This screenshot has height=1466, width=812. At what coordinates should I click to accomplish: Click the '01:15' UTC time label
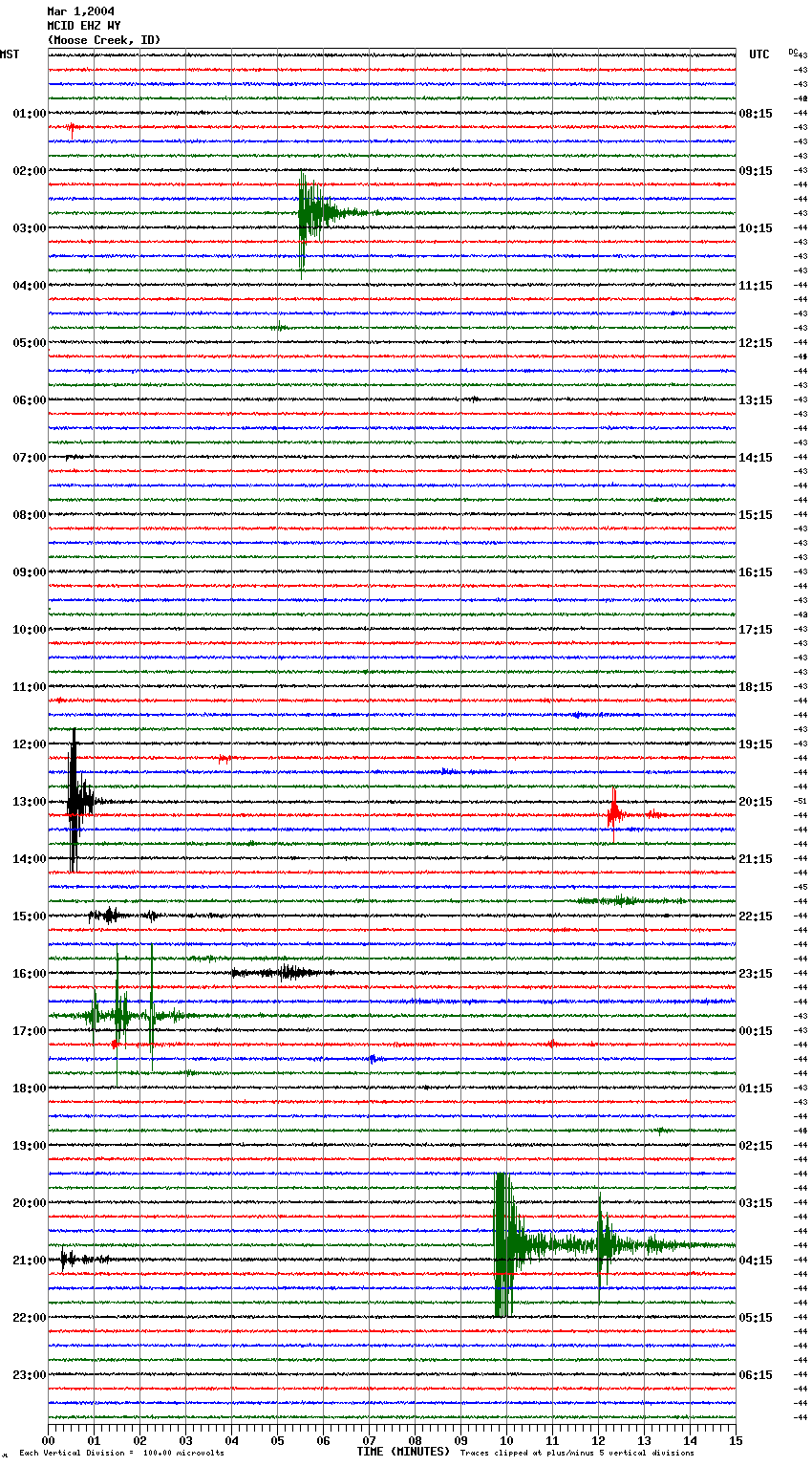pyautogui.click(x=756, y=1089)
